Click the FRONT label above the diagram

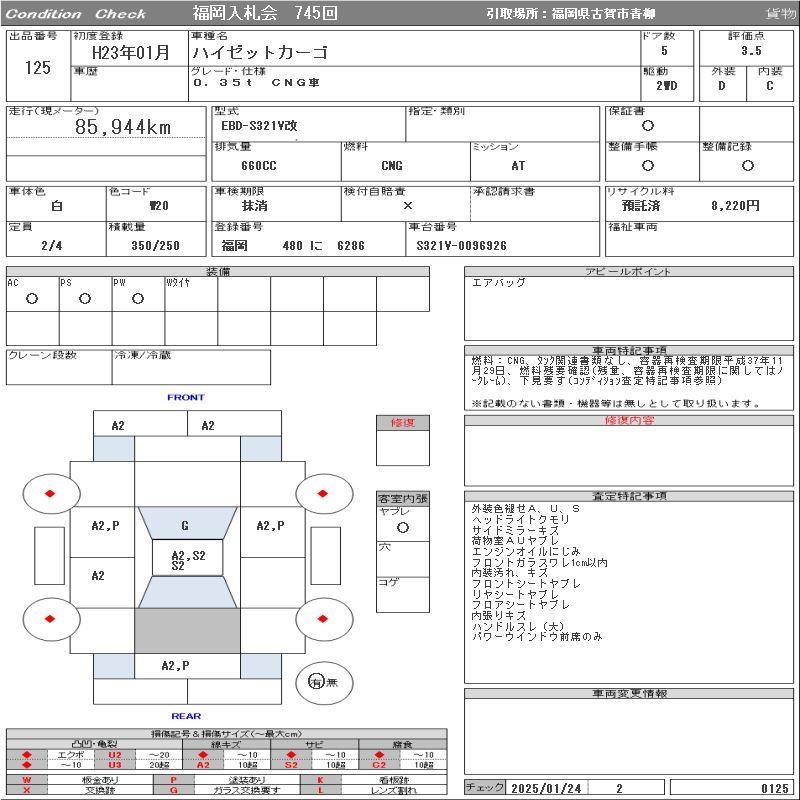click(186, 397)
